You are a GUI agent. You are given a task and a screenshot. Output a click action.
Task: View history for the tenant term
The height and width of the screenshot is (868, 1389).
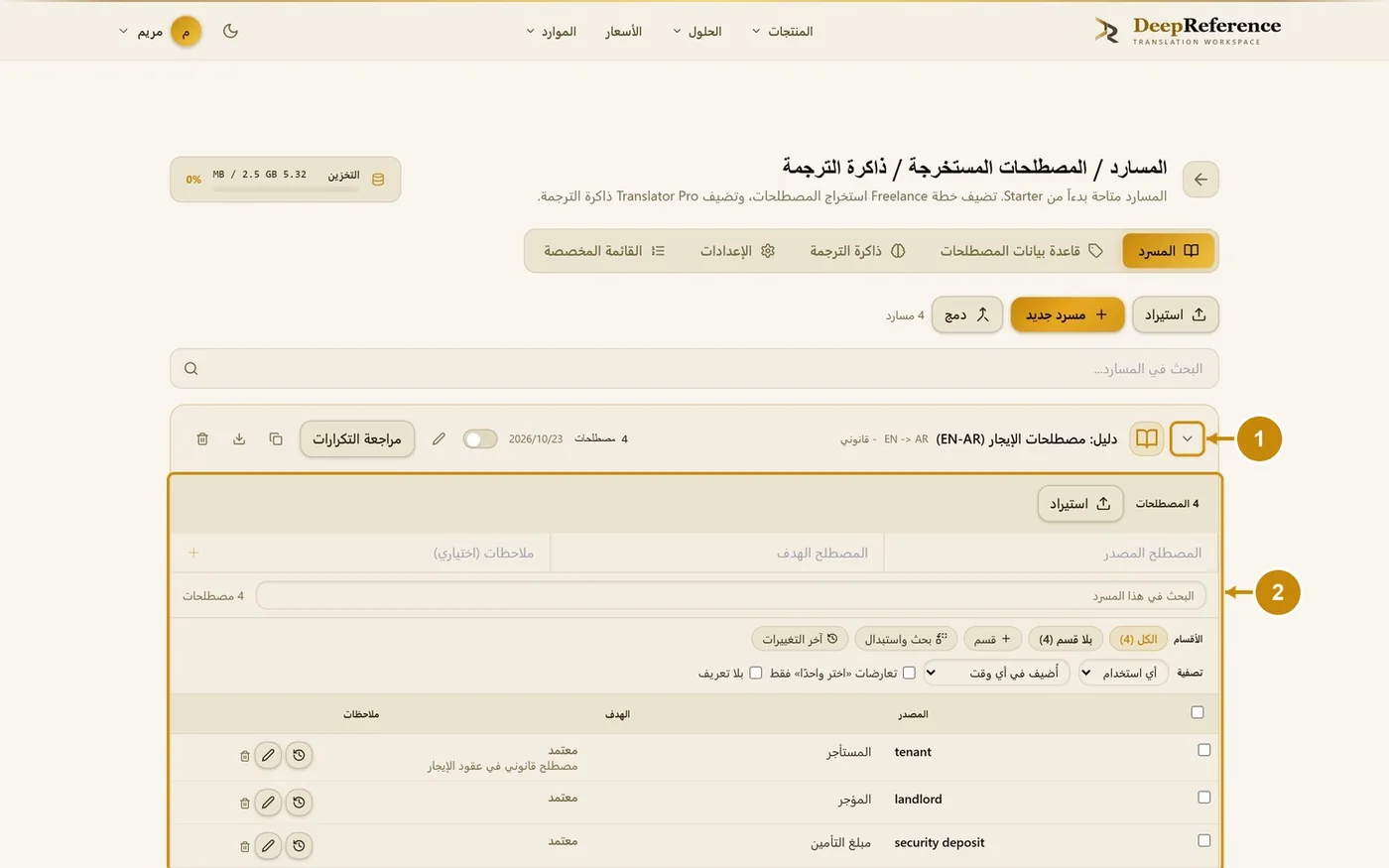point(299,755)
